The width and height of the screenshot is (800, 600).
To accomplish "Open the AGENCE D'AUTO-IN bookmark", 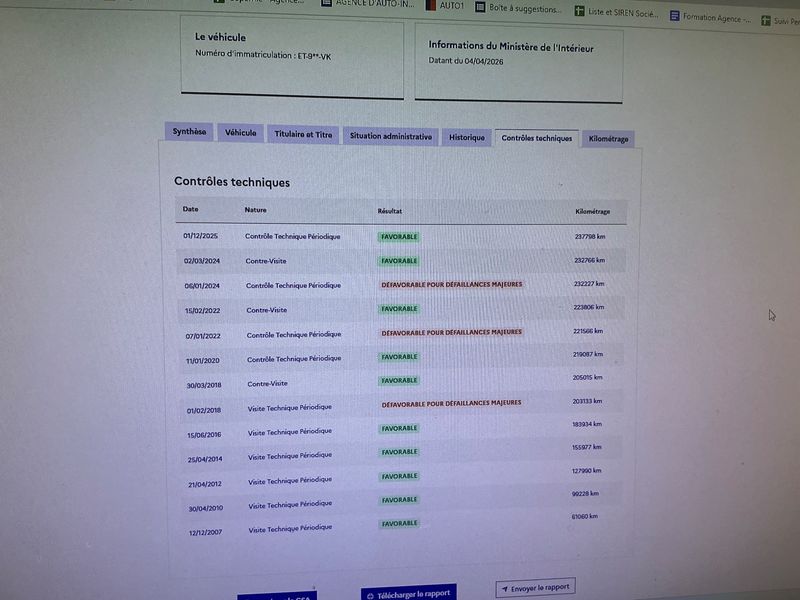I will (368, 4).
